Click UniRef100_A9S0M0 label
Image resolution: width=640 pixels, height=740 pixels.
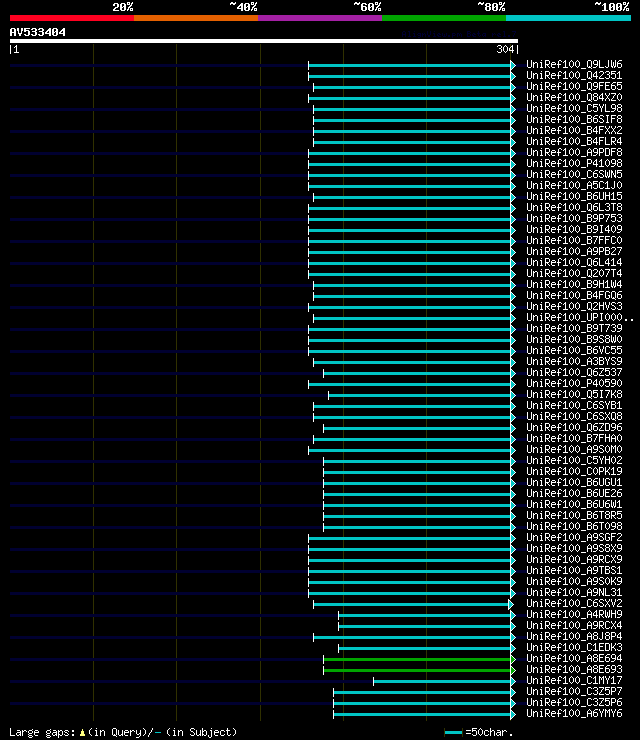(574, 449)
